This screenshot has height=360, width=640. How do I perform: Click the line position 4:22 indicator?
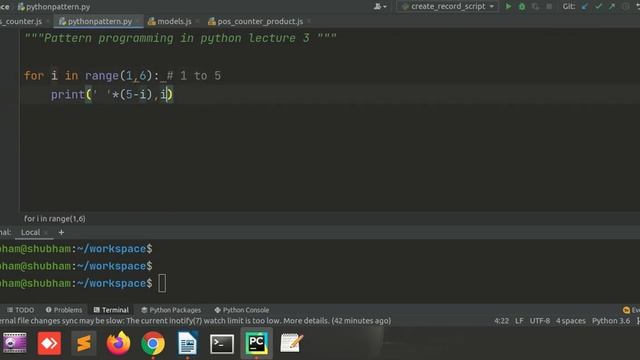pos(502,321)
